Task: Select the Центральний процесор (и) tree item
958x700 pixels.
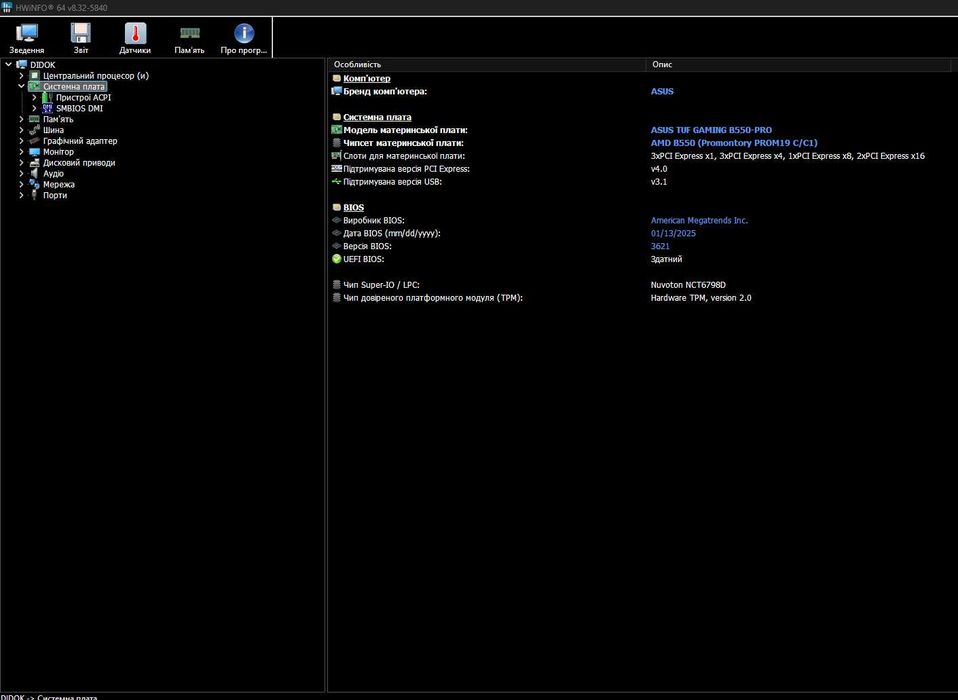Action: (x=96, y=76)
